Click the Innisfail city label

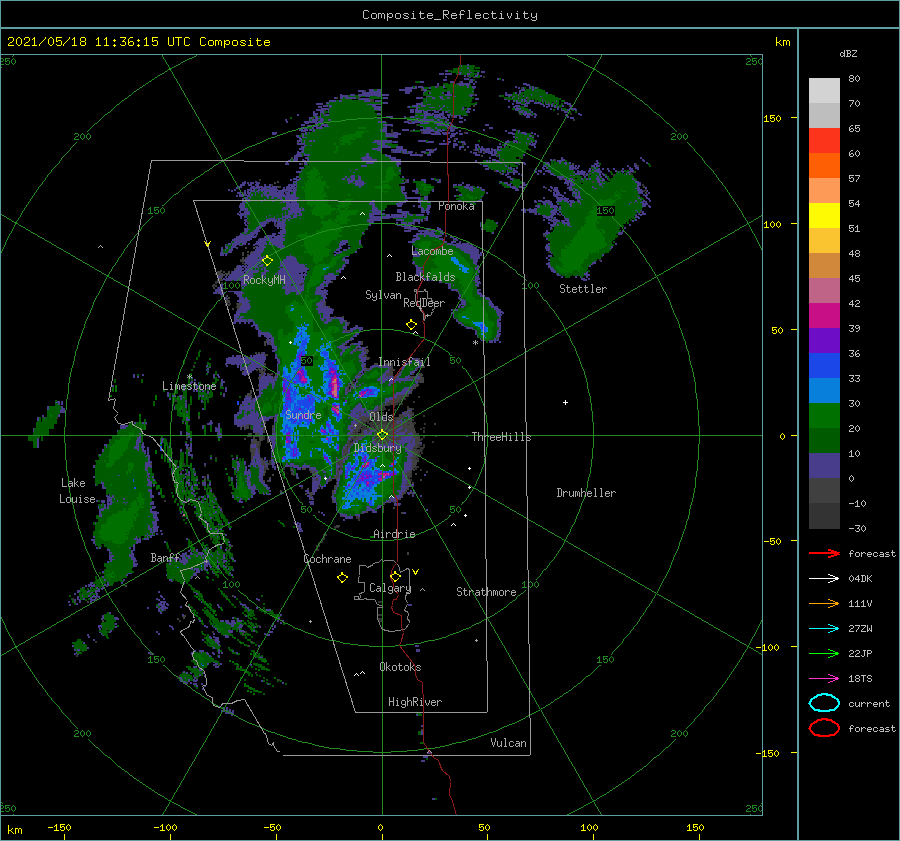[404, 362]
